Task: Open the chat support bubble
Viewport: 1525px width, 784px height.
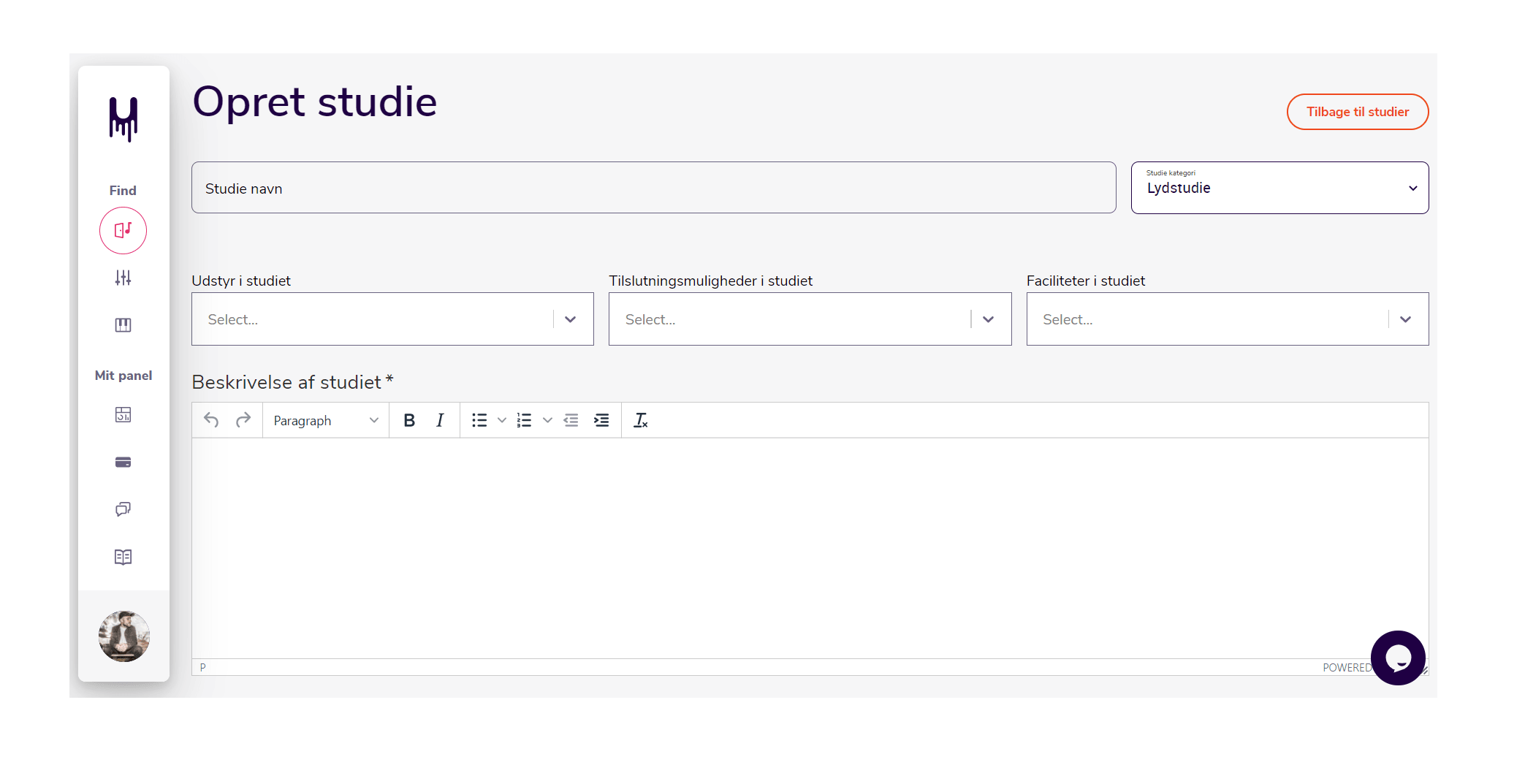Action: click(1398, 658)
